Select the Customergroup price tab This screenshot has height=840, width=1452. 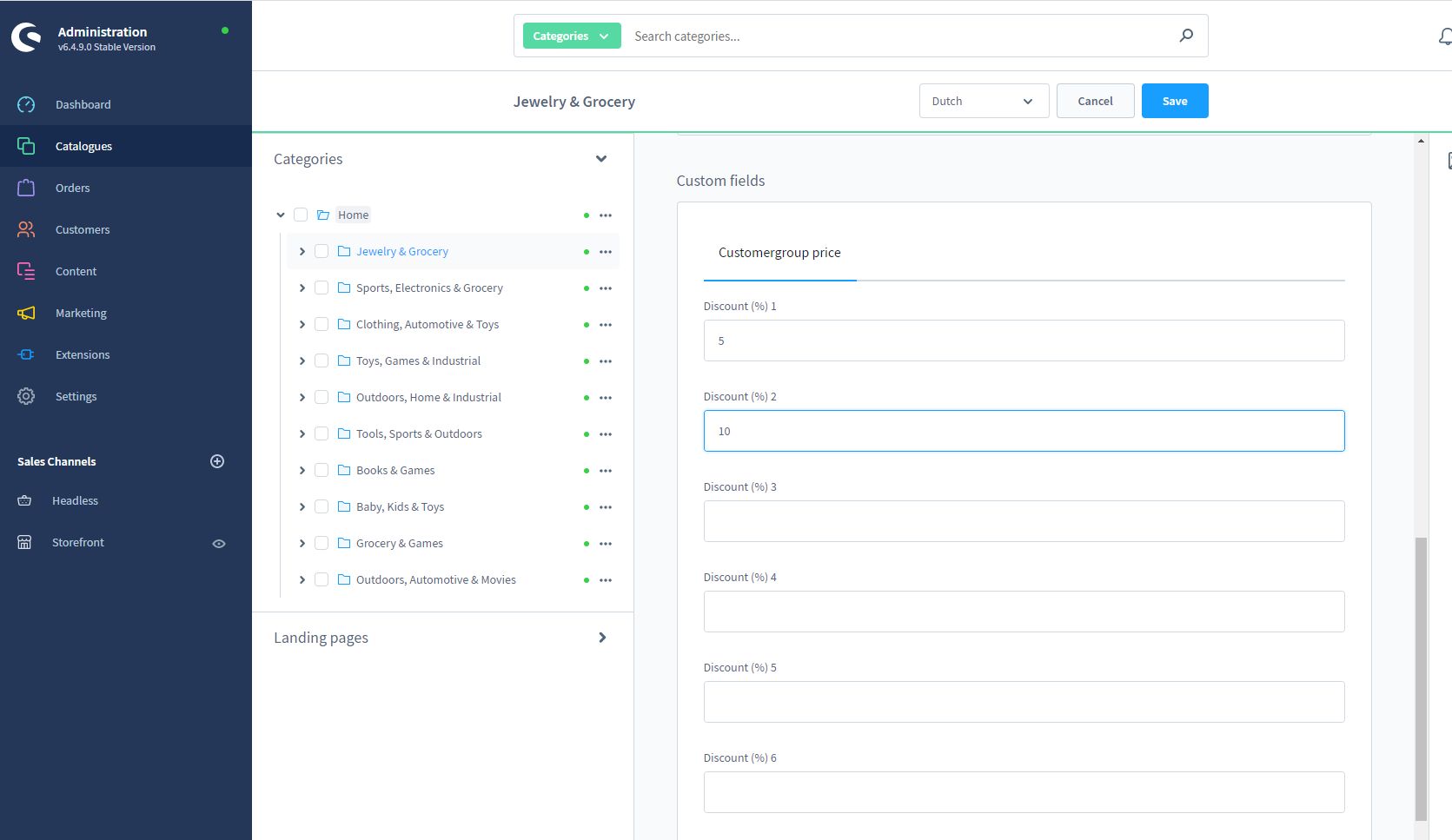779,253
